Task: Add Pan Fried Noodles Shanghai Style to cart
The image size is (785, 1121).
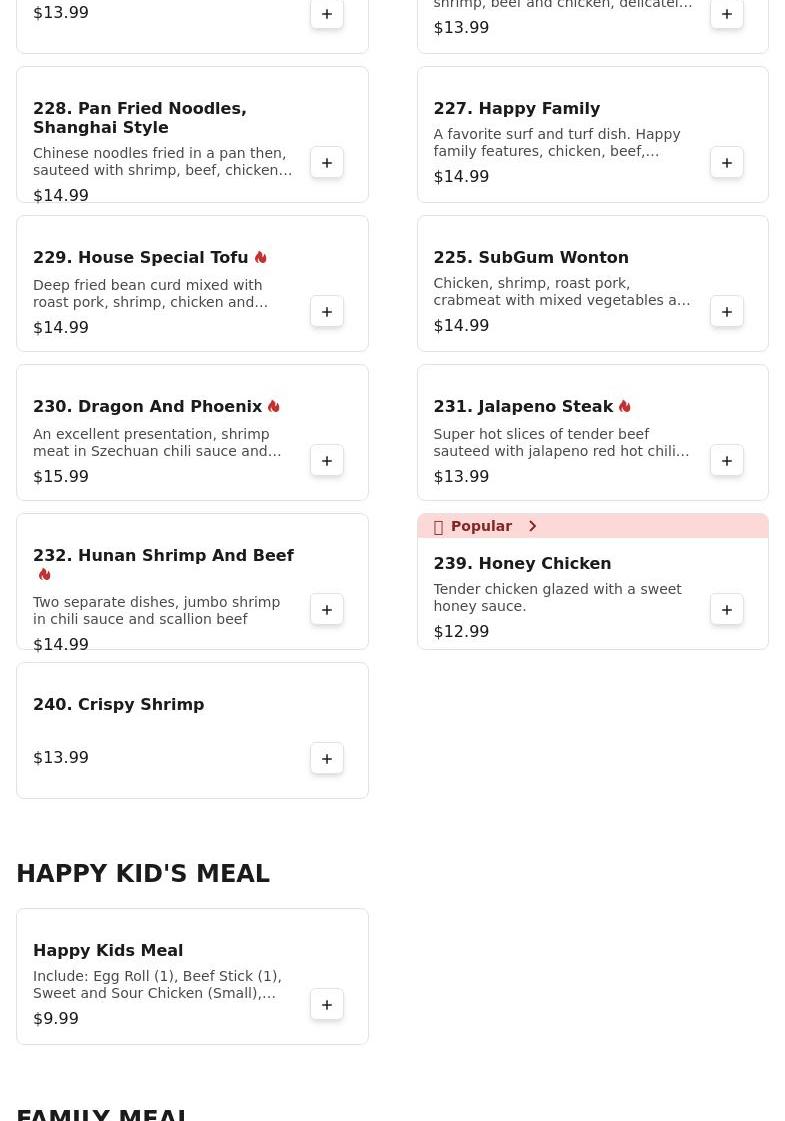Action: 327,163
